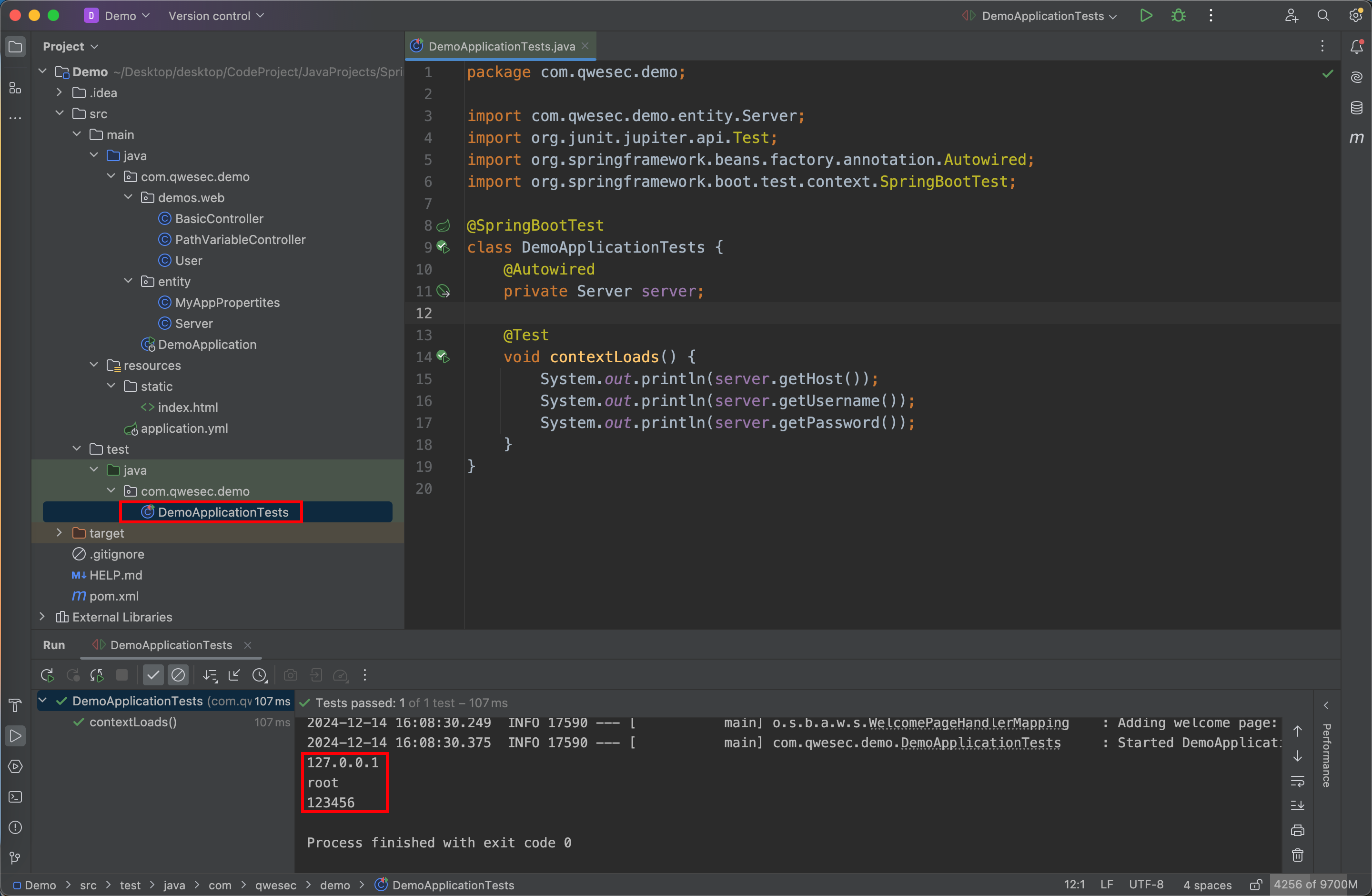The height and width of the screenshot is (896, 1372).
Task: Click the run gutter icon beside contextLoads
Action: 444,357
